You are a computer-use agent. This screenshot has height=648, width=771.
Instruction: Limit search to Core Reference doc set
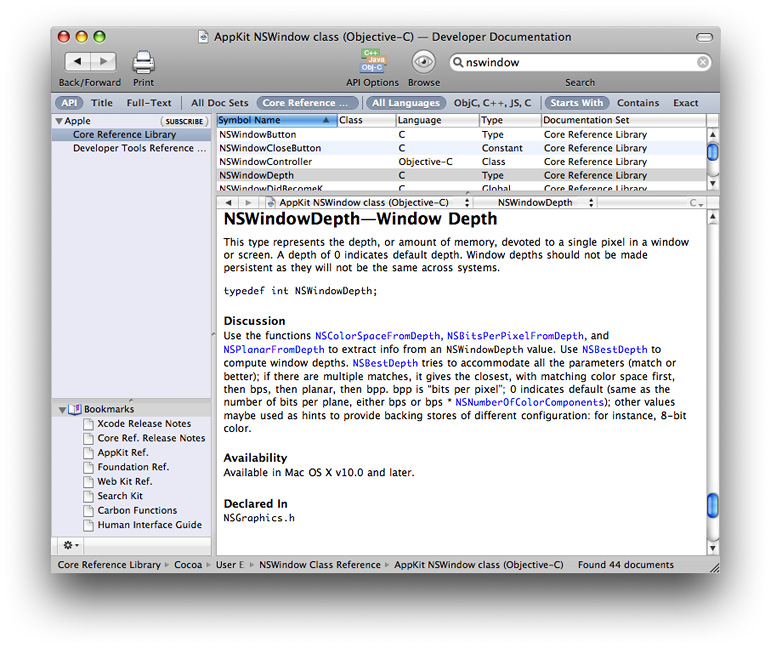point(307,103)
